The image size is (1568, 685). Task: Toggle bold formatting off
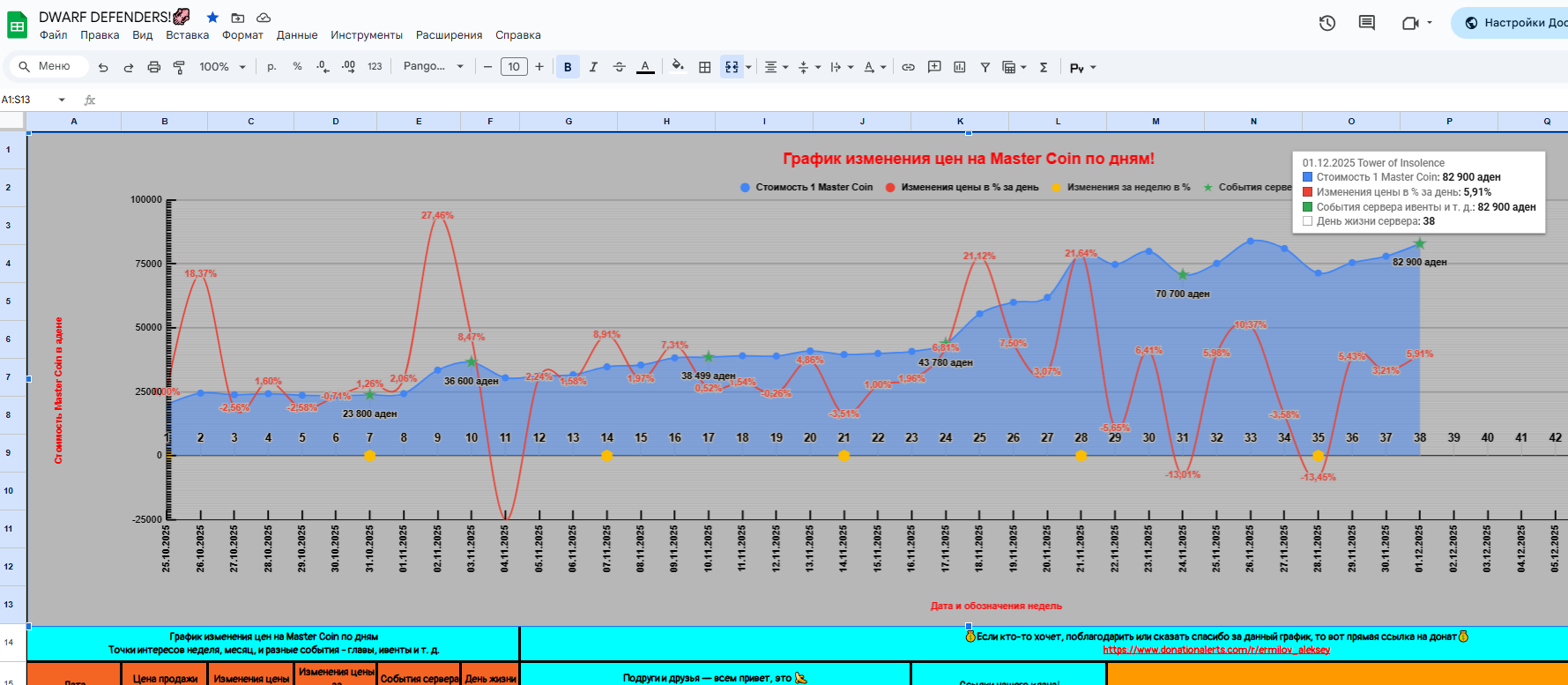pos(568,67)
